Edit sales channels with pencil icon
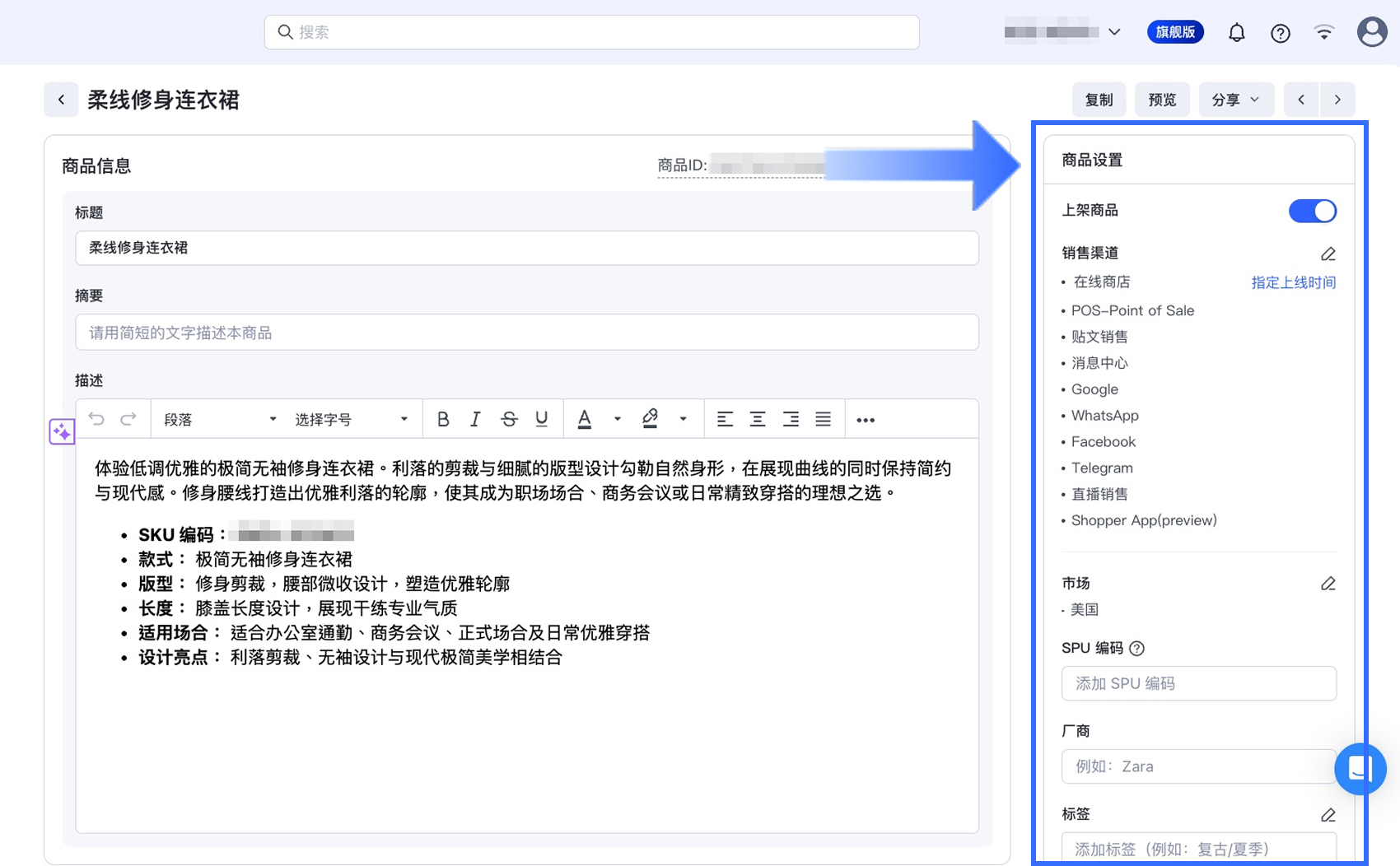 click(1328, 254)
